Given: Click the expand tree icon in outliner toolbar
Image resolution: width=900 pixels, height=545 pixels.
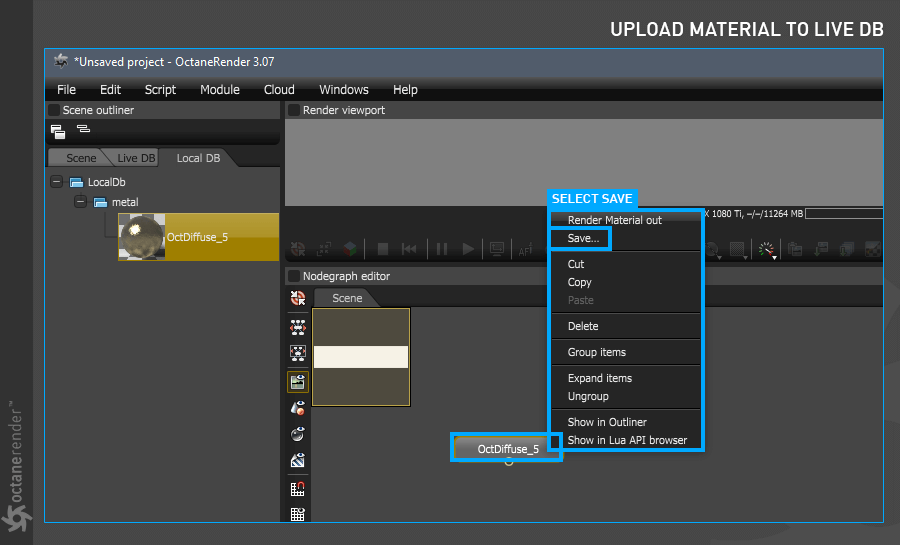Looking at the screenshot, I should point(84,129).
